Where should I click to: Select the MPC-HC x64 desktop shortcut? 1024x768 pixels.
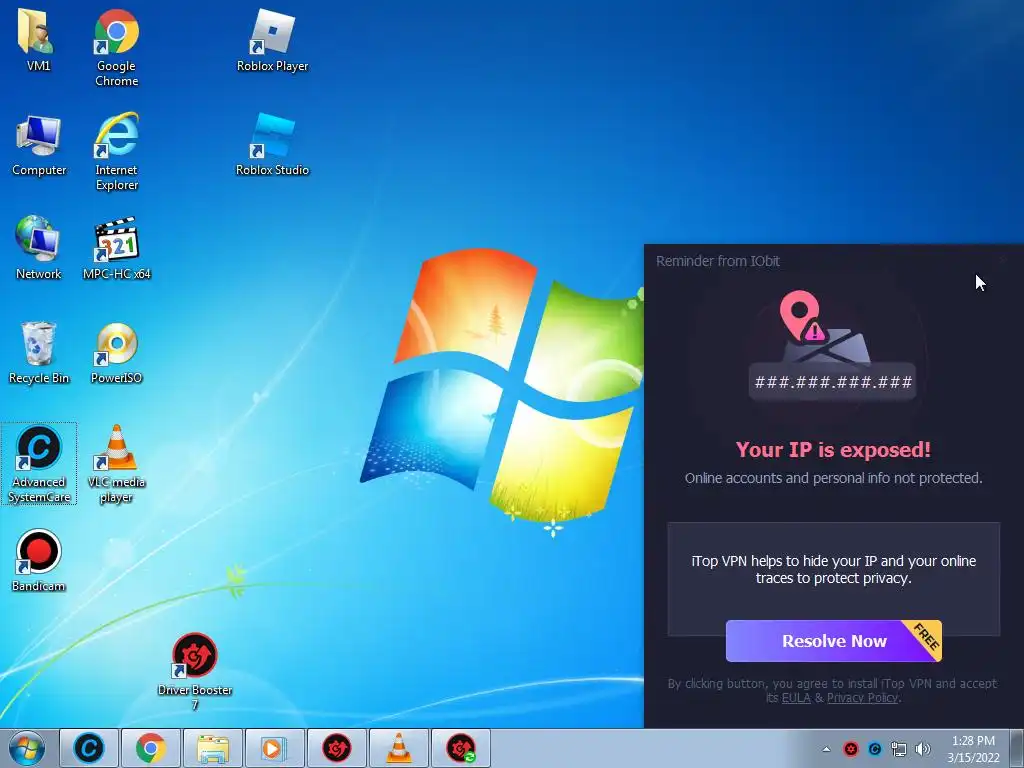116,248
